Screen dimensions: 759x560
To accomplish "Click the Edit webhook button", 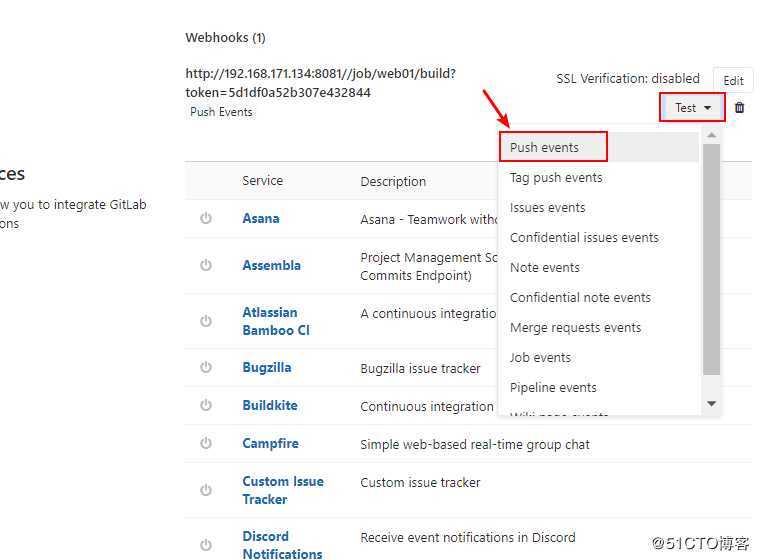I will click(x=733, y=80).
